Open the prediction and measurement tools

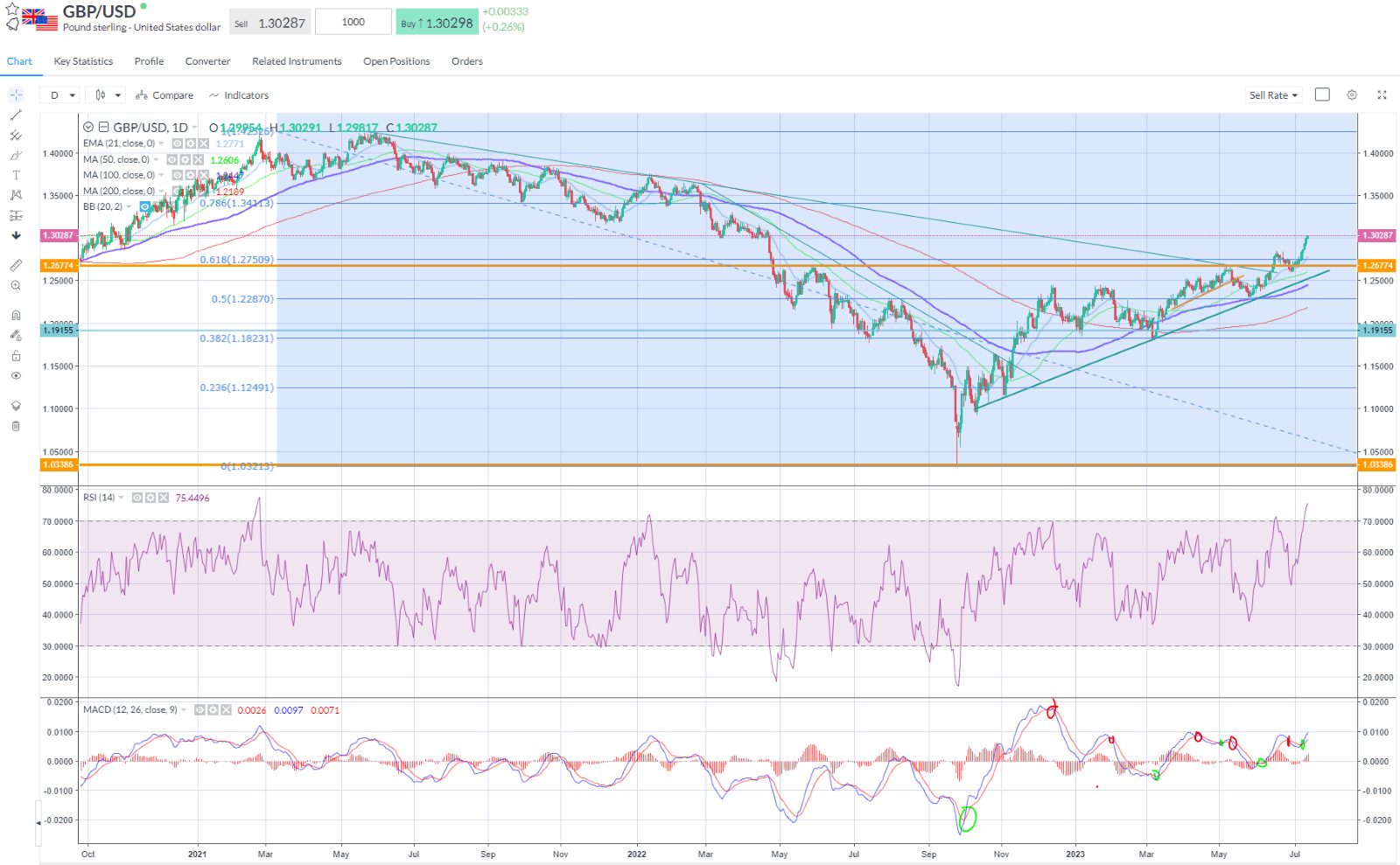(x=16, y=215)
